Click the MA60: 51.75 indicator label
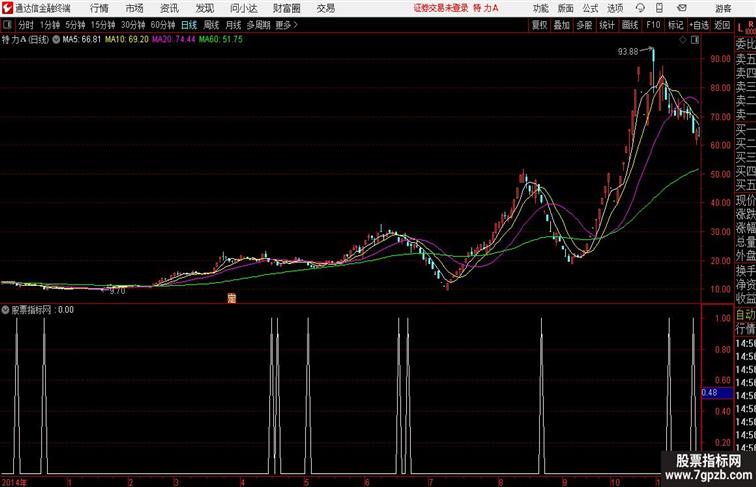The width and height of the screenshot is (756, 487). tap(221, 40)
